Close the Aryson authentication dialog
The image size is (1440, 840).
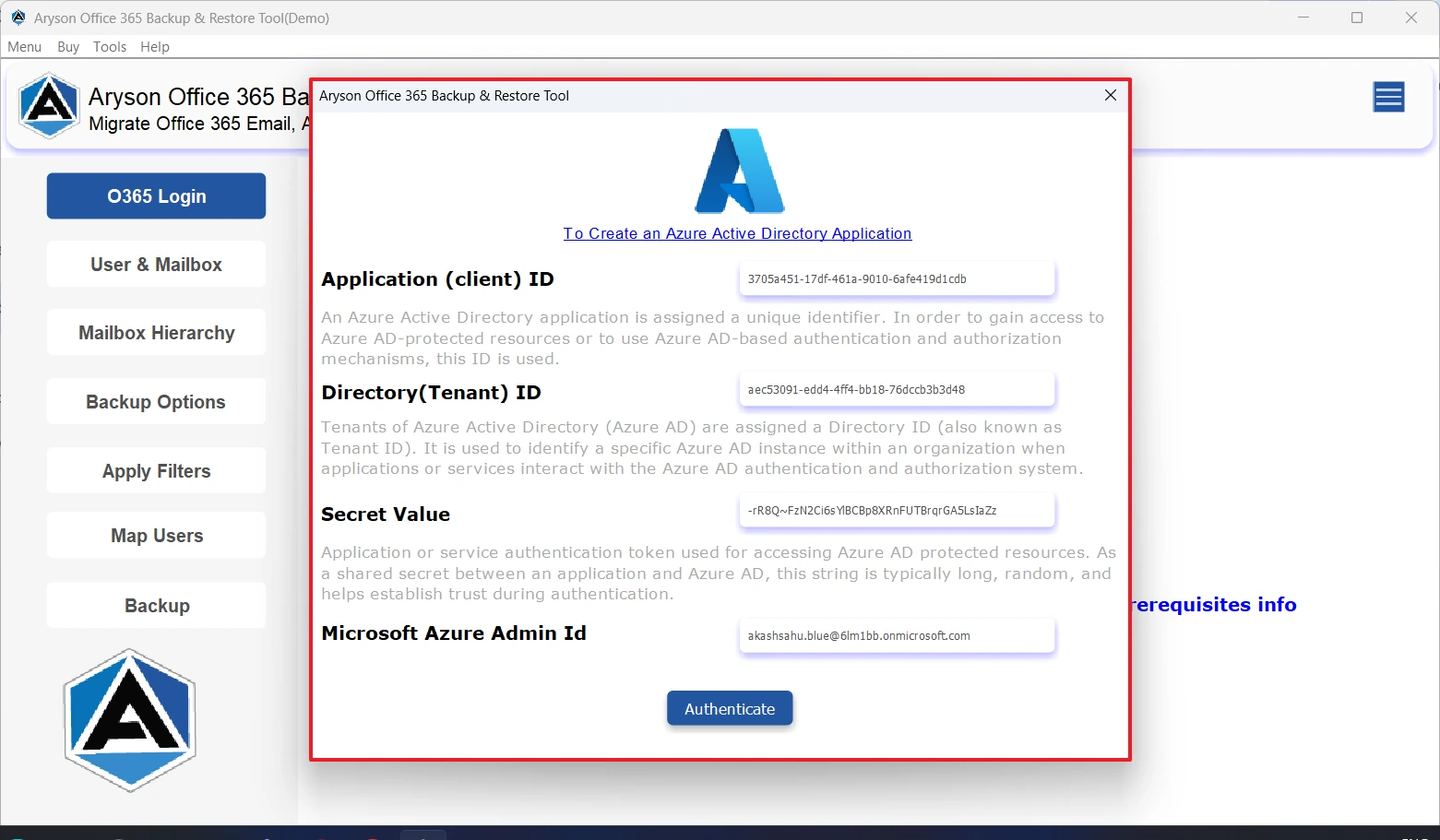(x=1111, y=95)
